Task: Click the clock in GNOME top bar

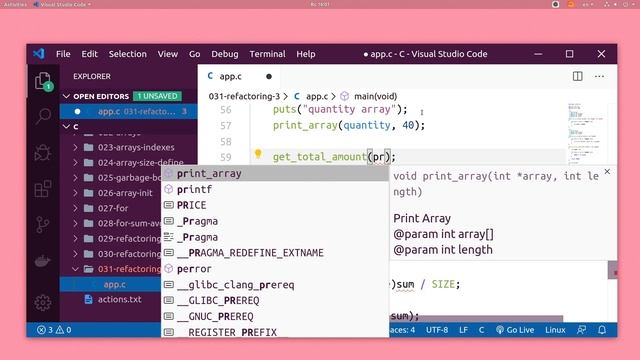Action: click(320, 4)
